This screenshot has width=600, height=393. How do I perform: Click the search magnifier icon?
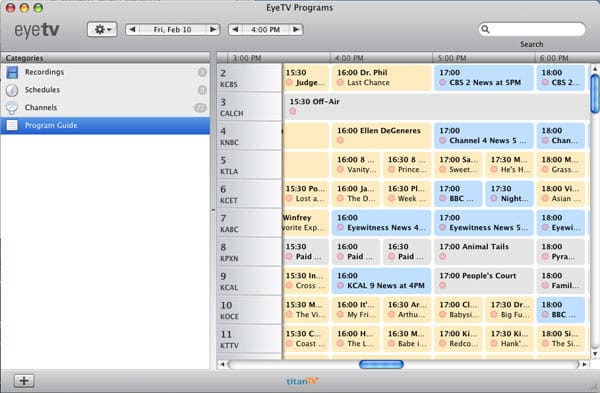[x=485, y=29]
